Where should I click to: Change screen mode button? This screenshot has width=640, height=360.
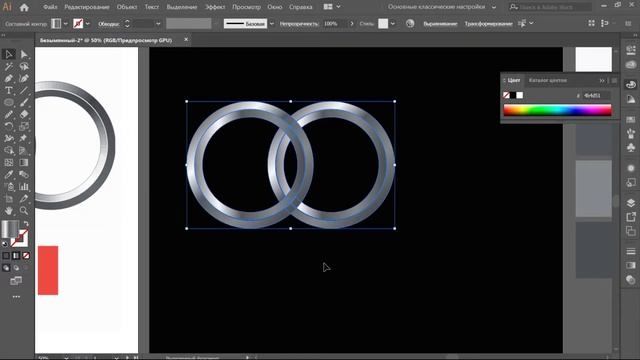click(16, 280)
